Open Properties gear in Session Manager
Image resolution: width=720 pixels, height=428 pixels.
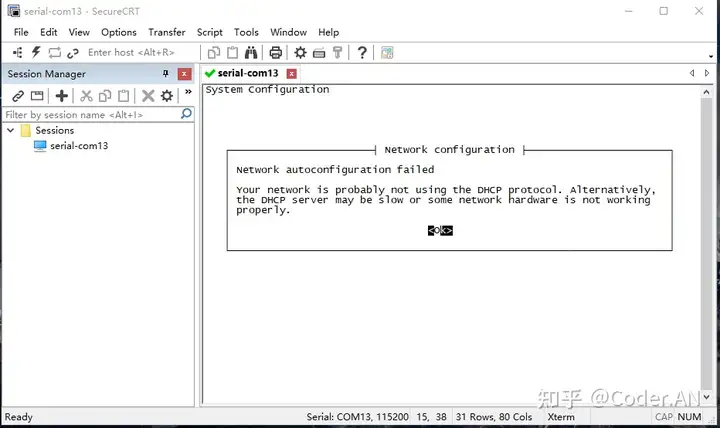pyautogui.click(x=167, y=96)
